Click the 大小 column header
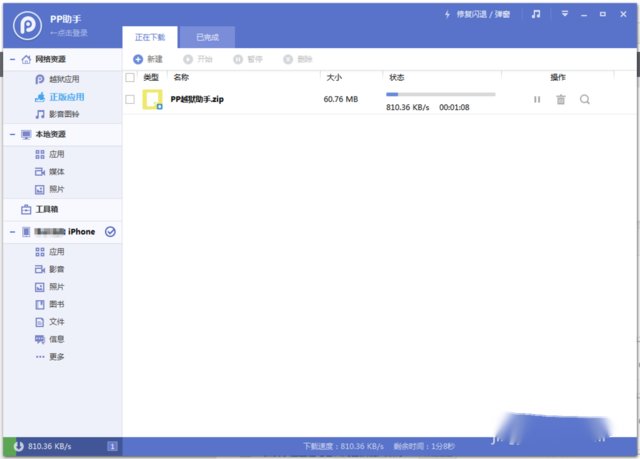Screen dimensions: 640x459 334,77
